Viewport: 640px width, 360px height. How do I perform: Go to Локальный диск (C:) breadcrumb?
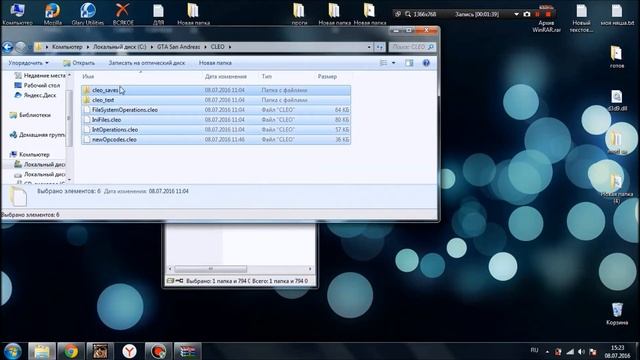coord(119,47)
